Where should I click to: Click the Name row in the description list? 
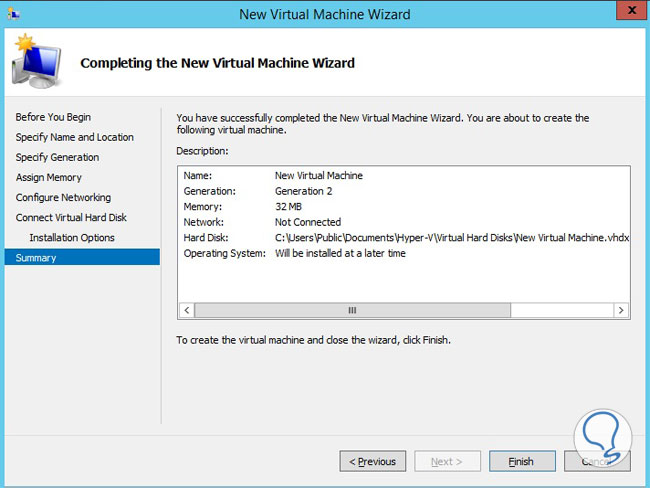tap(318, 176)
